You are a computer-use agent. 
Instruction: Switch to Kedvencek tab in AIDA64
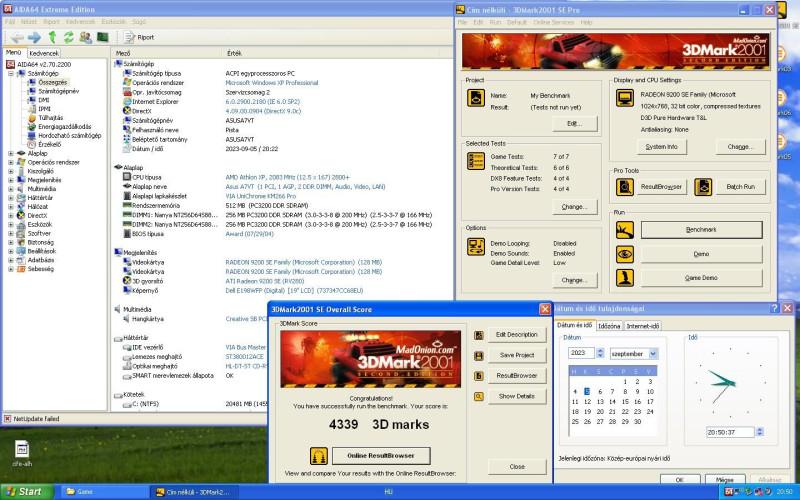pyautogui.click(x=44, y=53)
